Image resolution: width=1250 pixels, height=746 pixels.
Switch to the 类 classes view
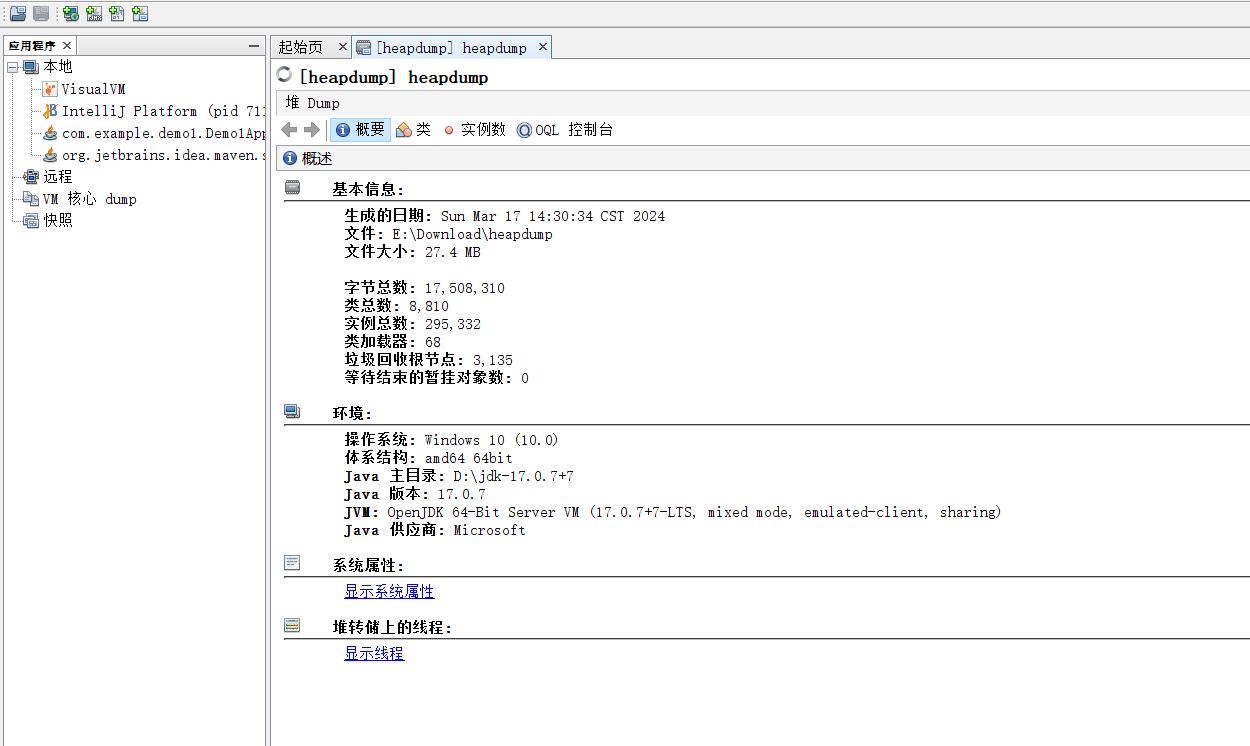[x=413, y=130]
